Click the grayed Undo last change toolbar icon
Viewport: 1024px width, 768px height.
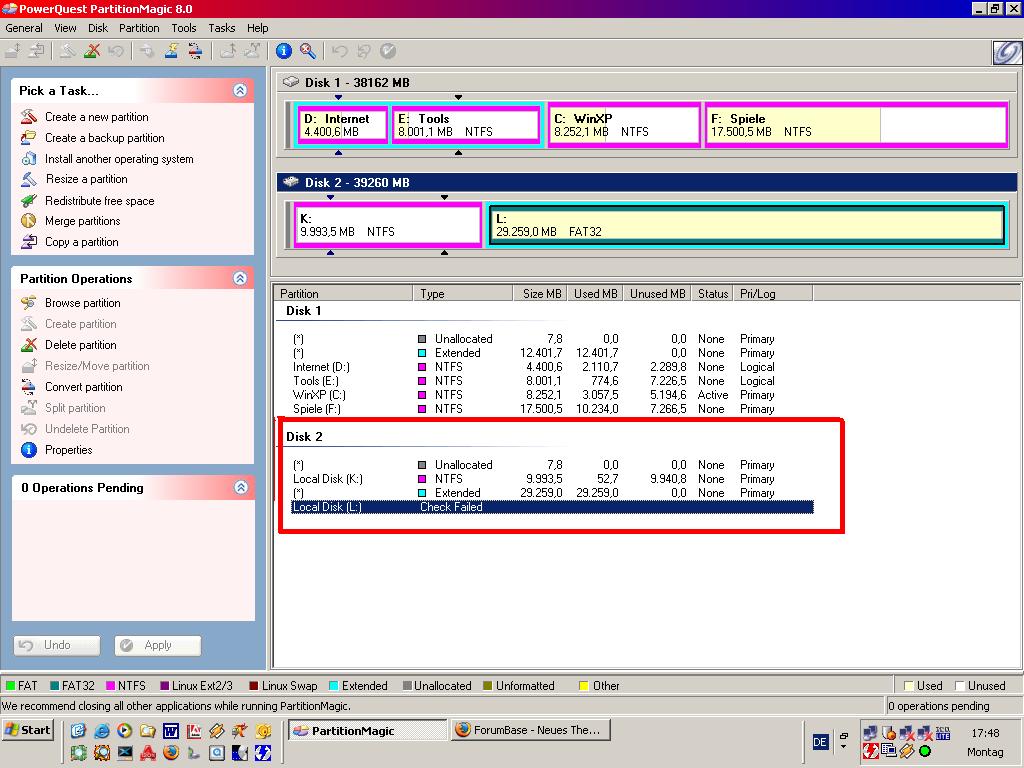coord(340,51)
